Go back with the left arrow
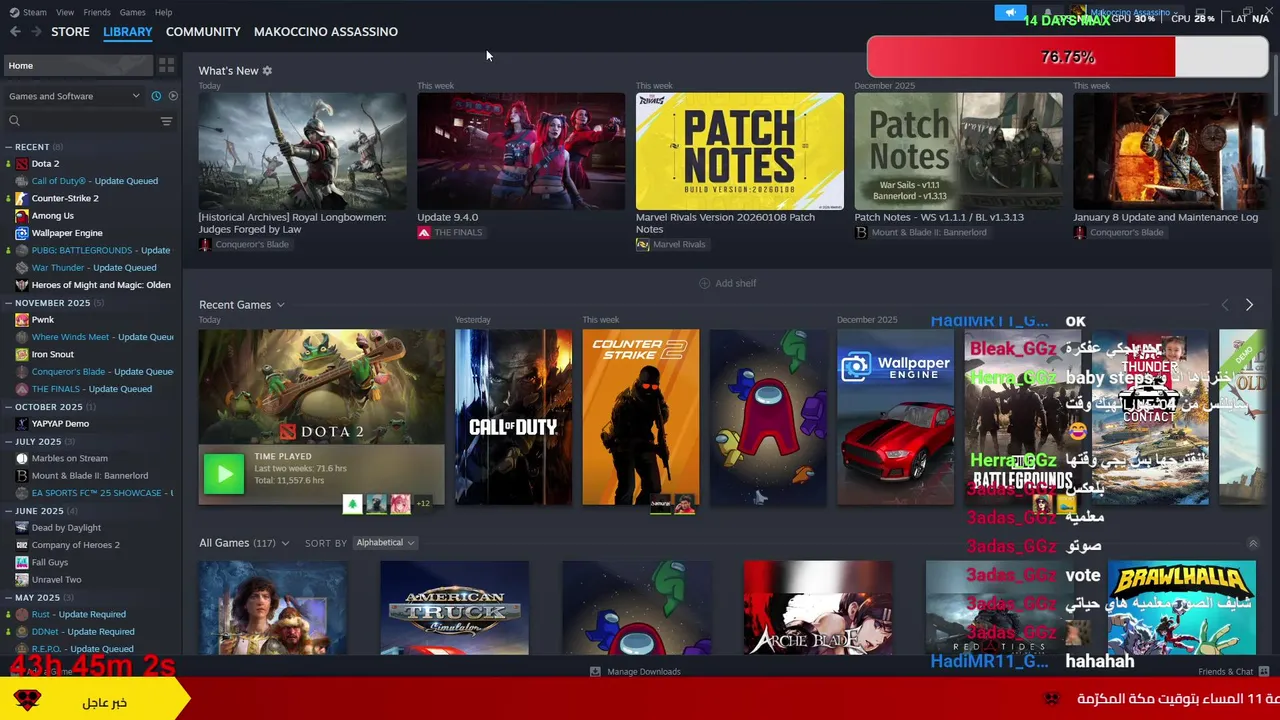This screenshot has width=1280, height=720. click(15, 32)
